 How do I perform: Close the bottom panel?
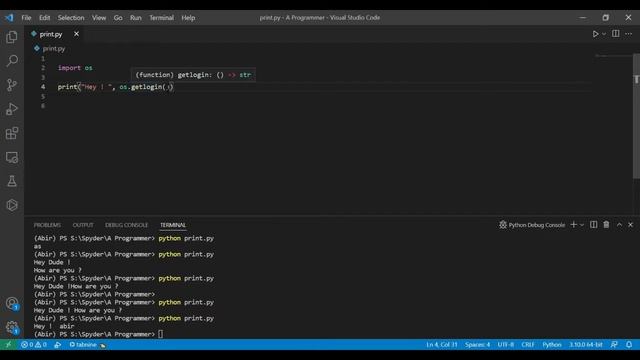[x=631, y=225]
